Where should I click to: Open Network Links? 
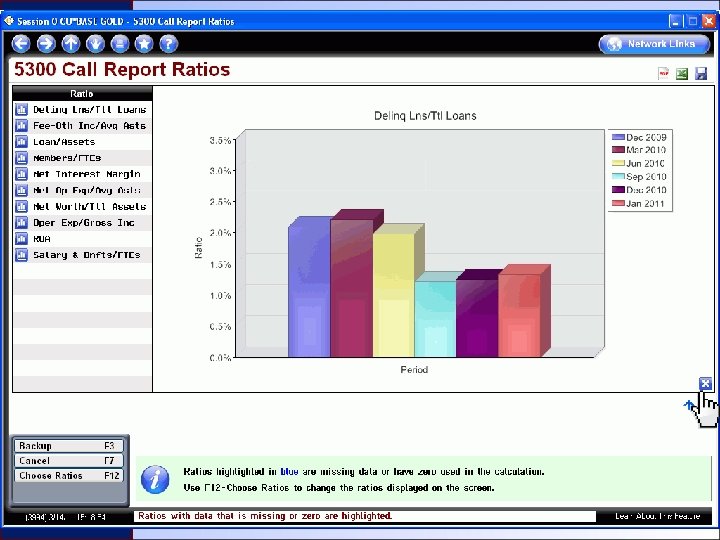(x=654, y=44)
